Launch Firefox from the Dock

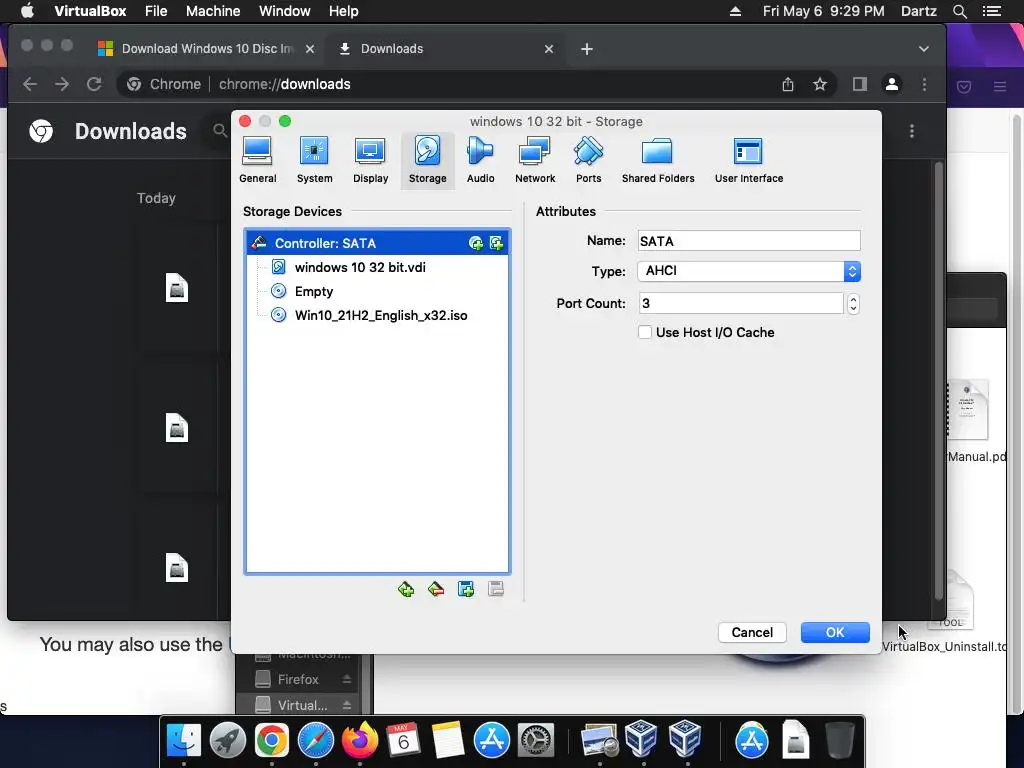[360, 741]
